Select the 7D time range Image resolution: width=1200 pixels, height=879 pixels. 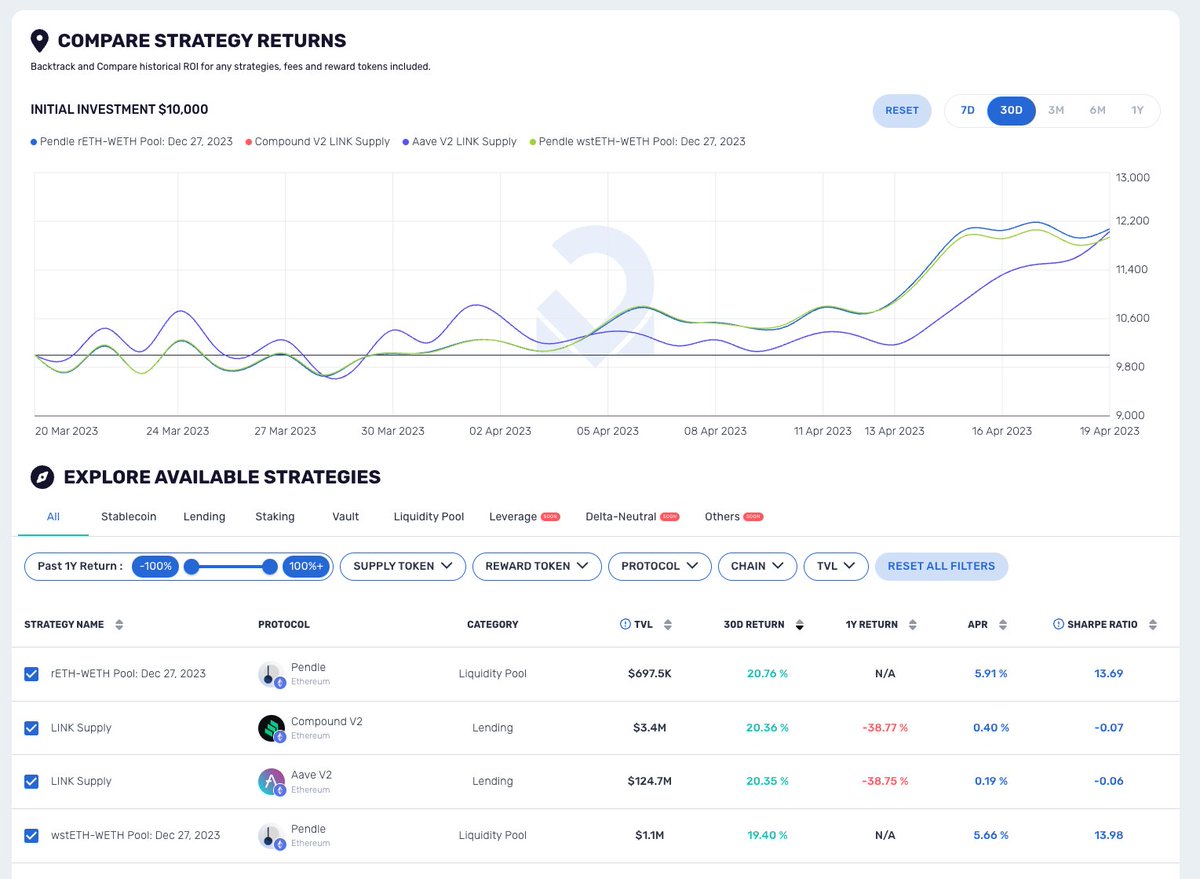967,110
